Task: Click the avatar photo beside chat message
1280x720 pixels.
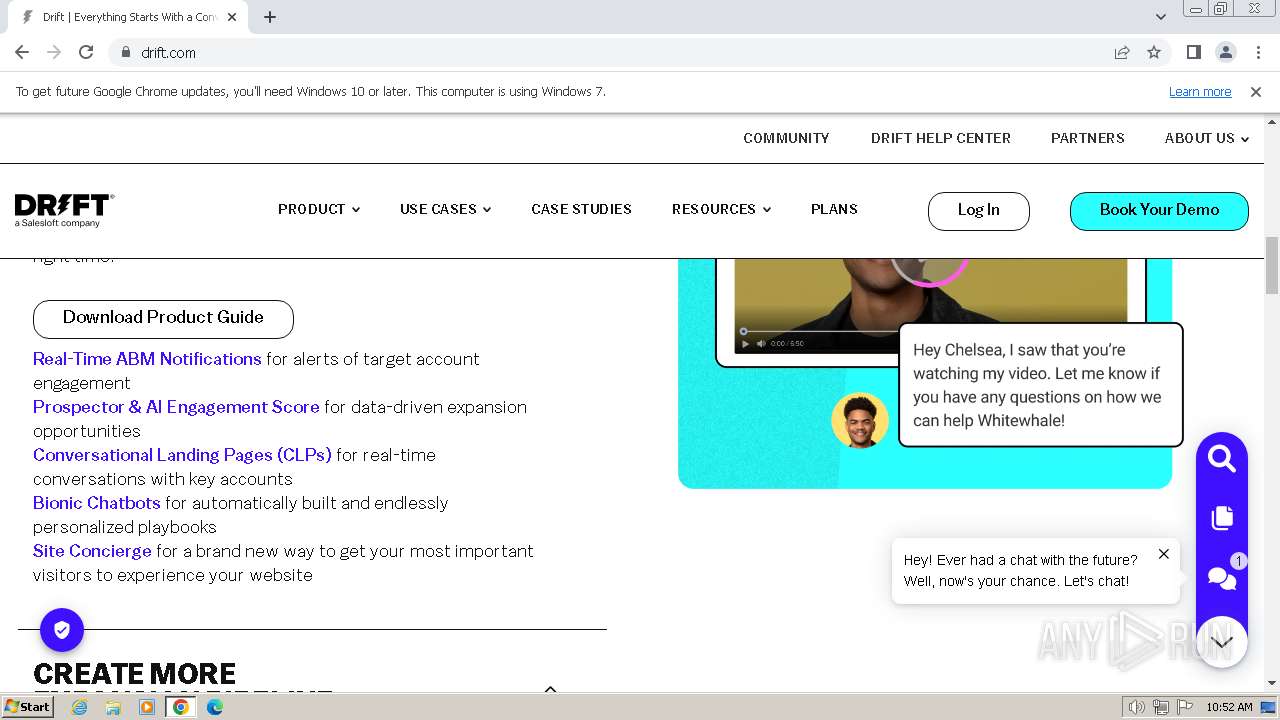Action: click(x=860, y=420)
